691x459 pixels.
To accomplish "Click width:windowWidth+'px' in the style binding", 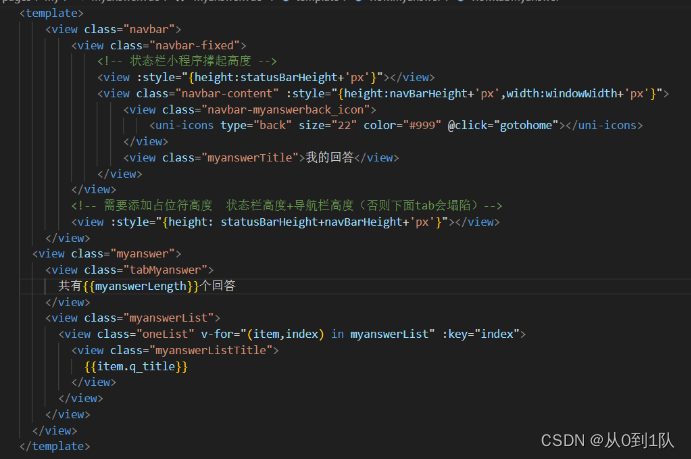I will click(578, 93).
